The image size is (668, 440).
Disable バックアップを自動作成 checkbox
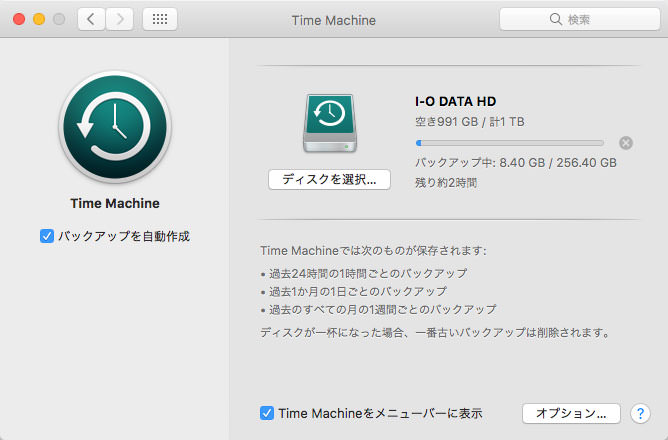tap(46, 236)
